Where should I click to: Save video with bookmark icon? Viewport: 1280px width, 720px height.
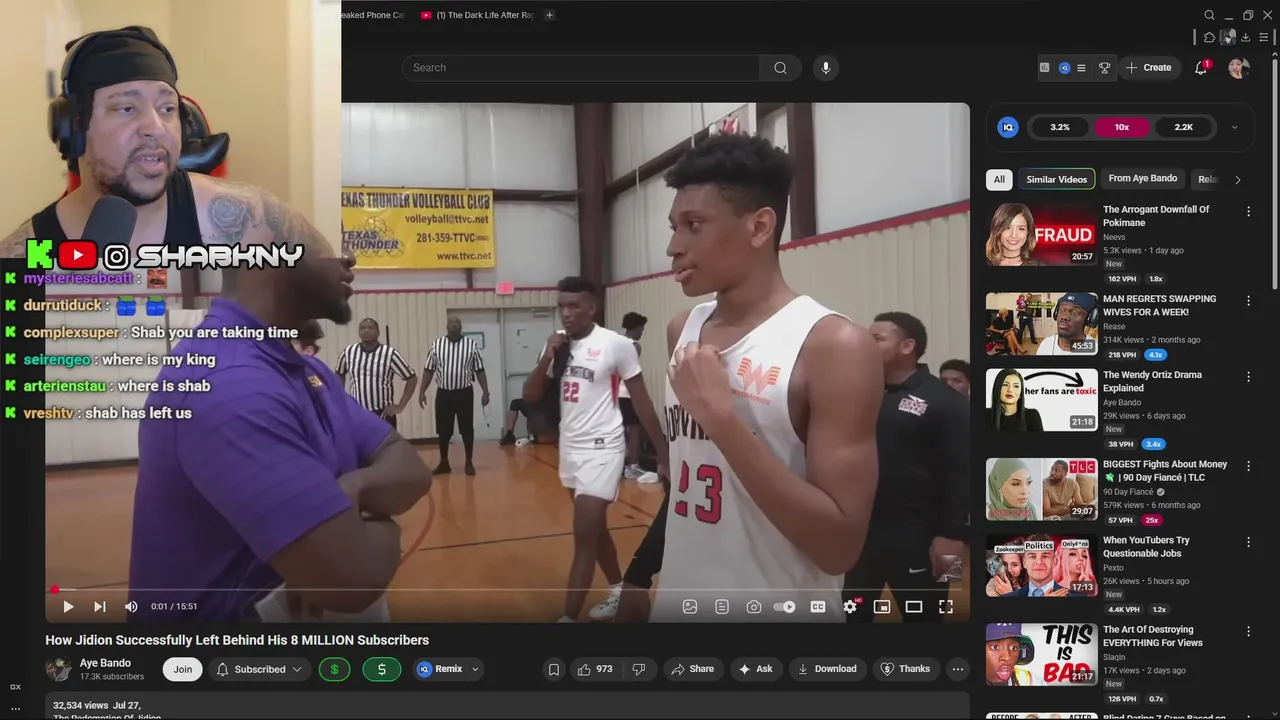coord(553,669)
